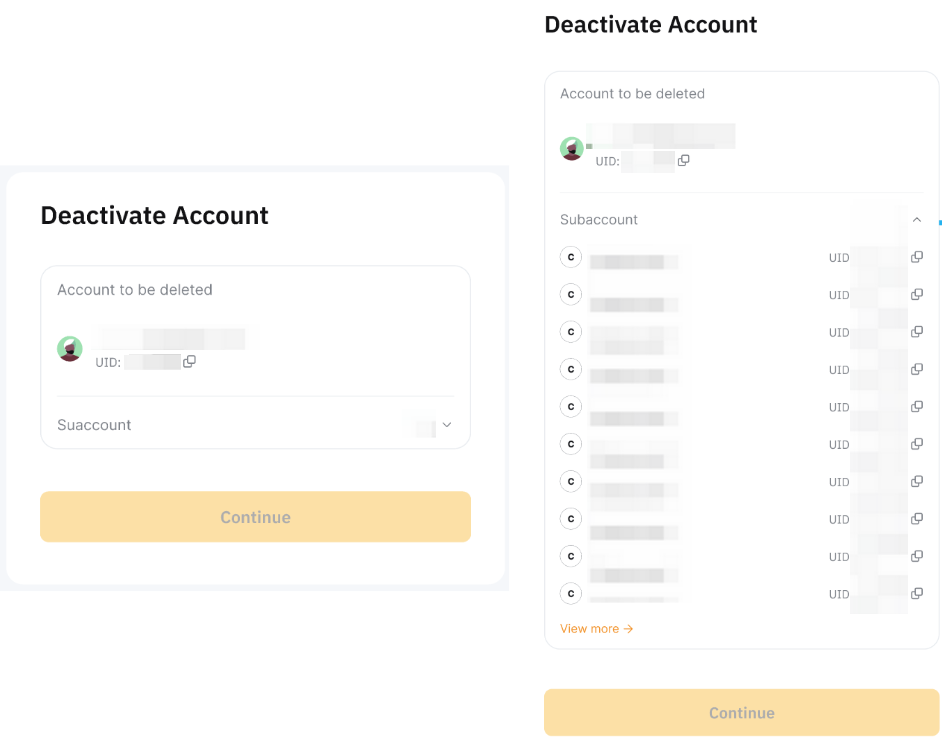Screen dimensions: 944x745
Task: Copy UID of the fifth subaccount row
Action: [x=917, y=407]
